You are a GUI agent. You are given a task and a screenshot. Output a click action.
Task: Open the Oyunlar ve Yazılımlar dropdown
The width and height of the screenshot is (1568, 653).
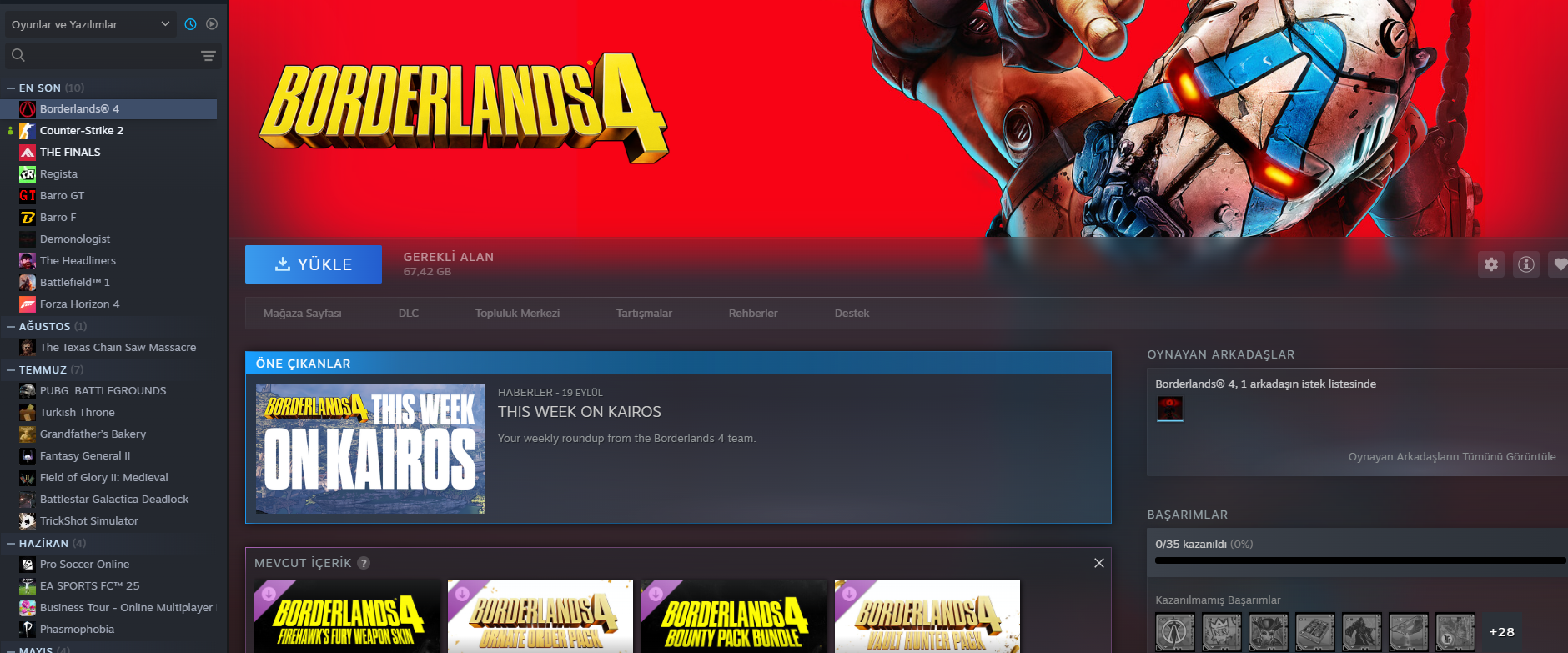click(x=90, y=24)
